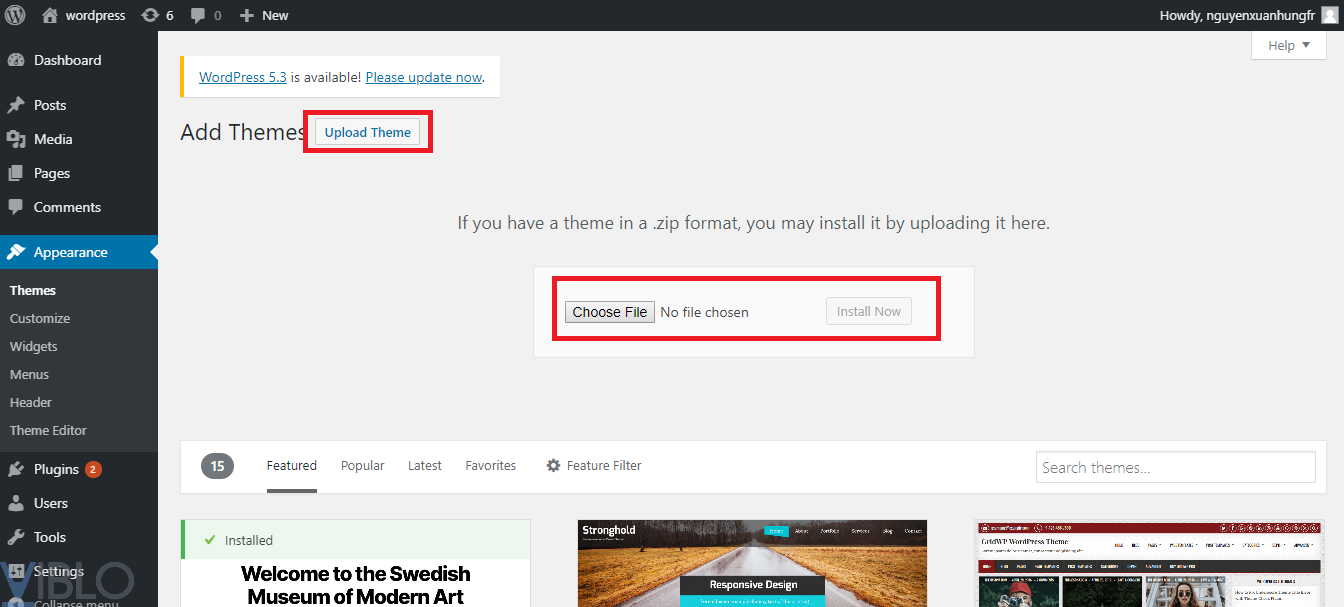Click the No file chosen text
Image resolution: width=1344 pixels, height=607 pixels.
pyautogui.click(x=705, y=312)
